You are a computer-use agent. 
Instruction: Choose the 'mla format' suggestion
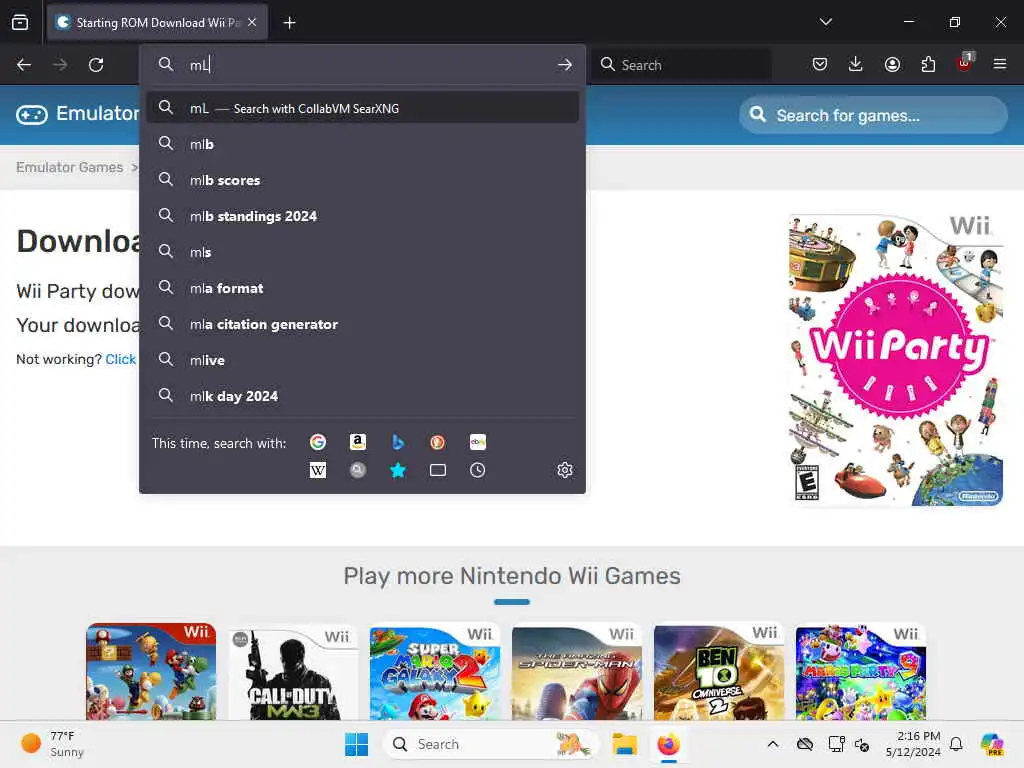pos(362,288)
